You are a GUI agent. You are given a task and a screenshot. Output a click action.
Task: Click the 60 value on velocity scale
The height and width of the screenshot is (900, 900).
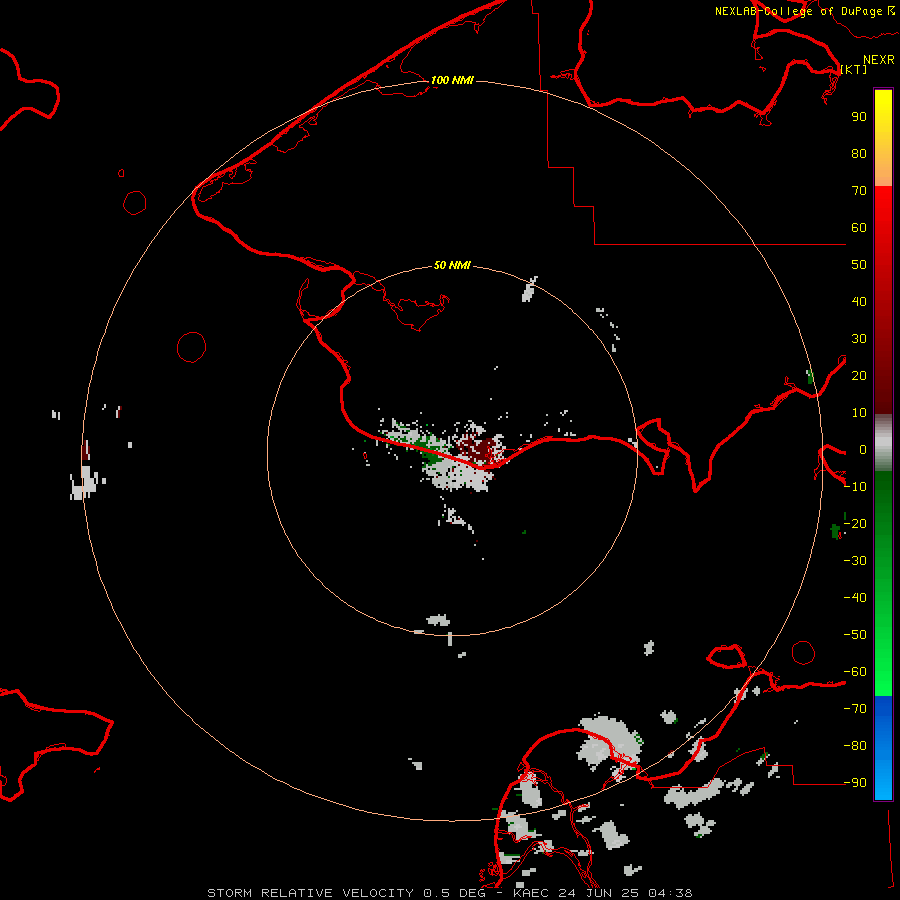coord(859,227)
